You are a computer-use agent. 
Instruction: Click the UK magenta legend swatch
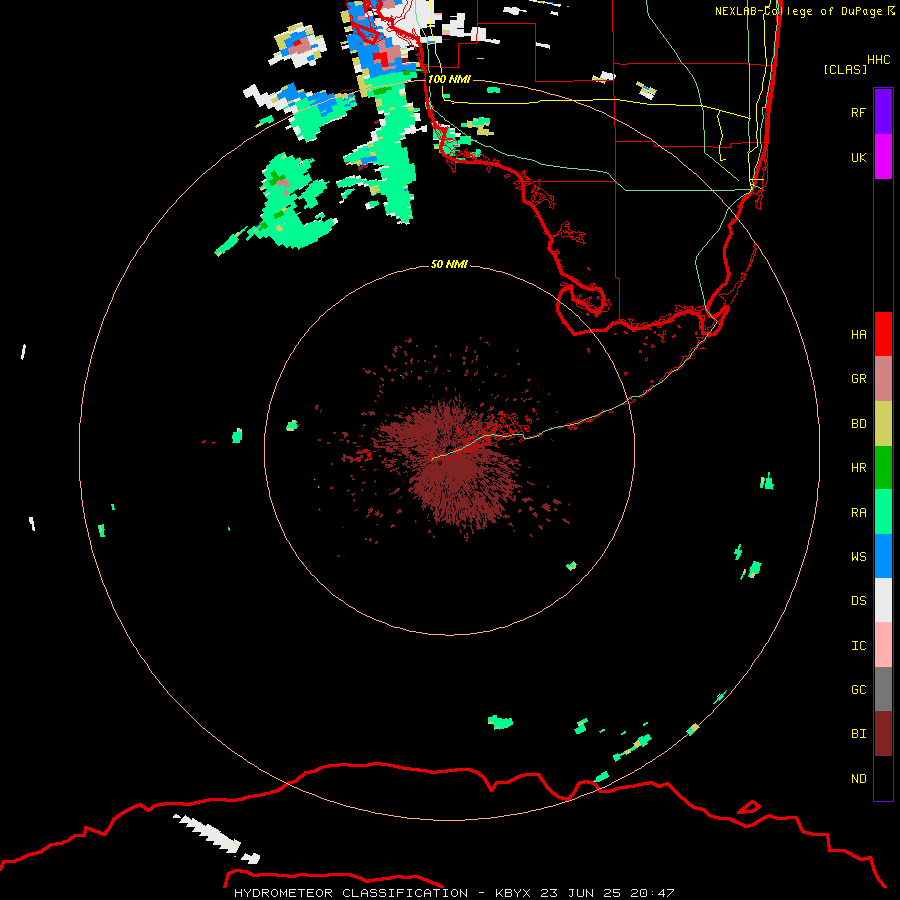pyautogui.click(x=883, y=157)
